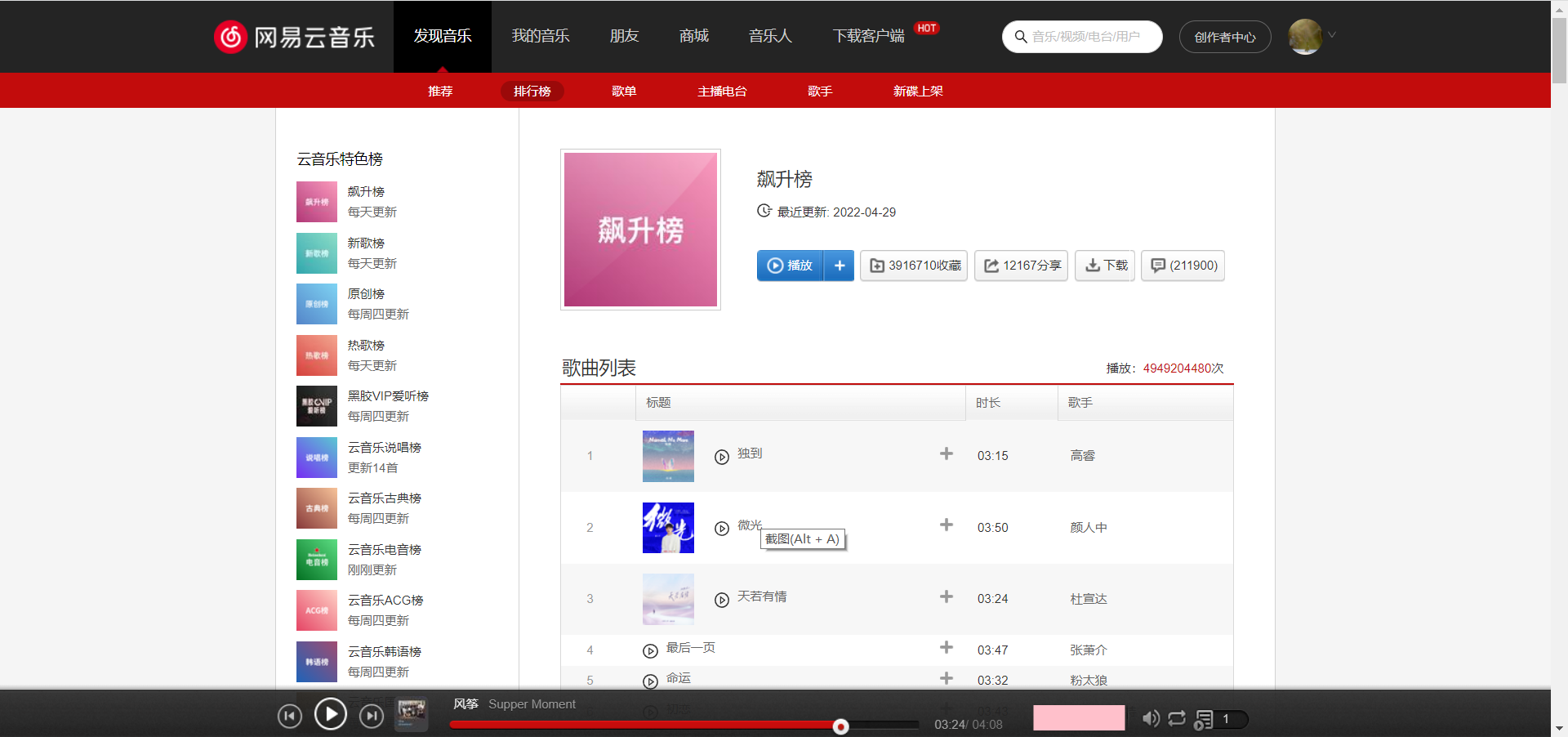This screenshot has height=737, width=1568.
Task: Share the chart via the 12167分享 button
Action: 1021,266
